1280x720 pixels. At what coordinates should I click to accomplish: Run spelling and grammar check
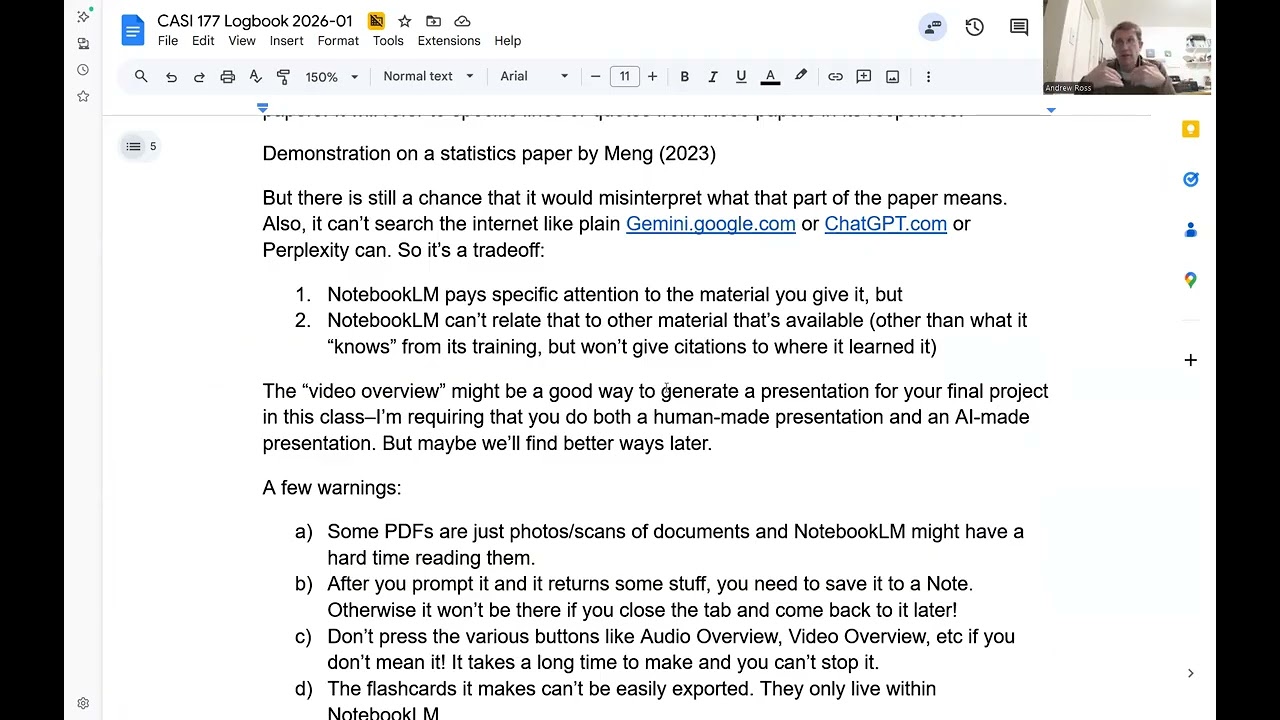click(x=255, y=76)
